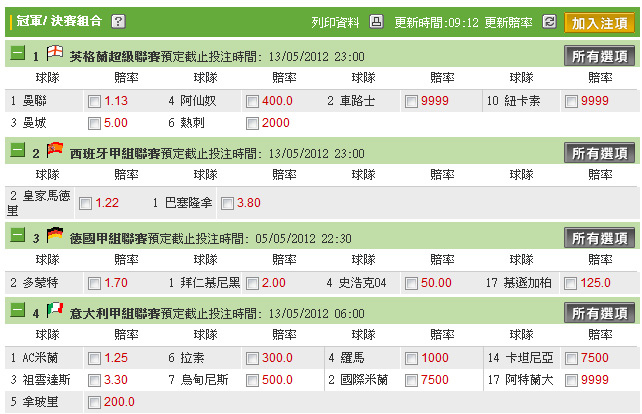642x414 pixels.
Task: Tick the 卡坦尼亞 7500 checkbox
Action: pyautogui.click(x=571, y=358)
